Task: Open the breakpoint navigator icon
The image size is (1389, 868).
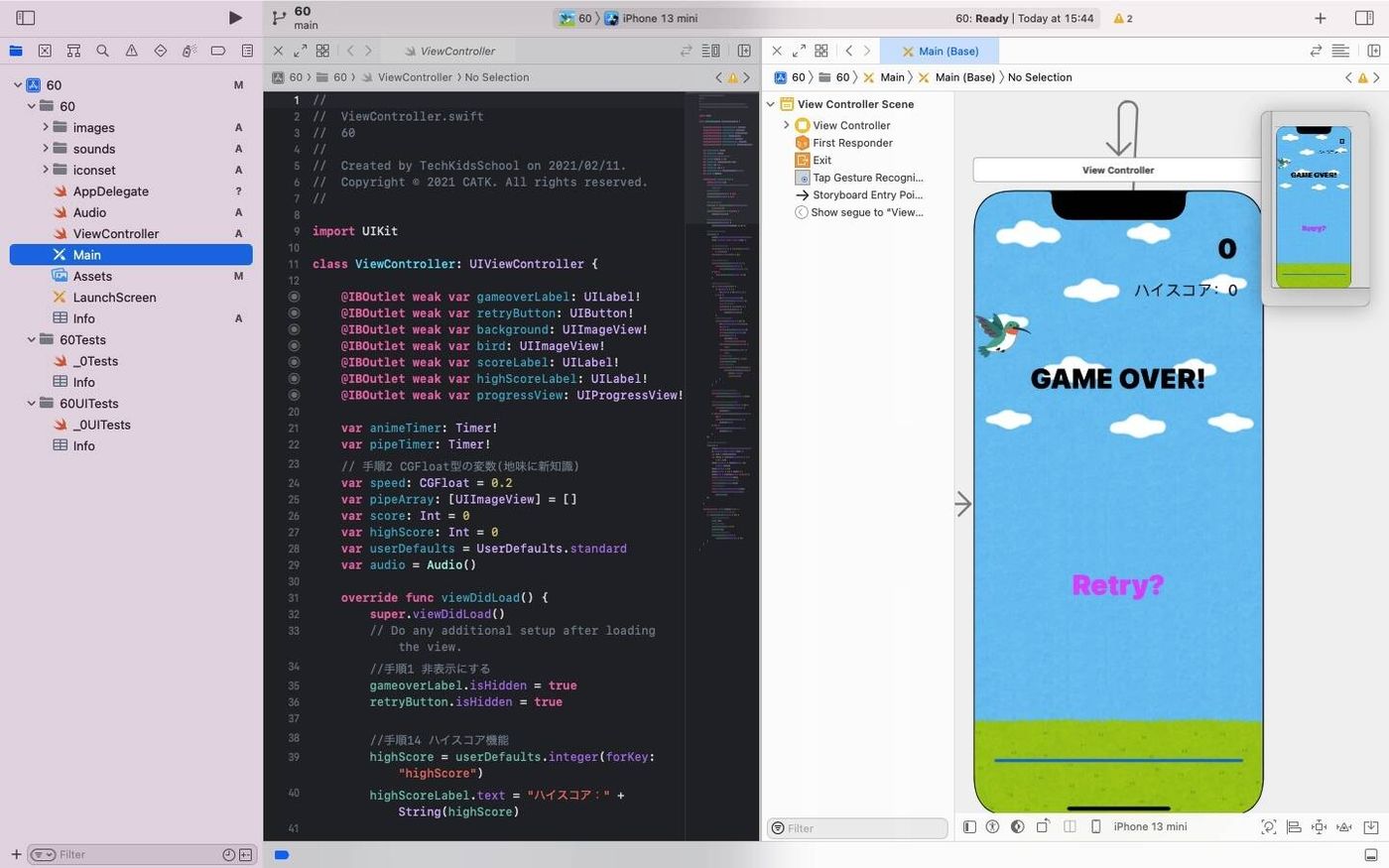Action: tap(218, 51)
